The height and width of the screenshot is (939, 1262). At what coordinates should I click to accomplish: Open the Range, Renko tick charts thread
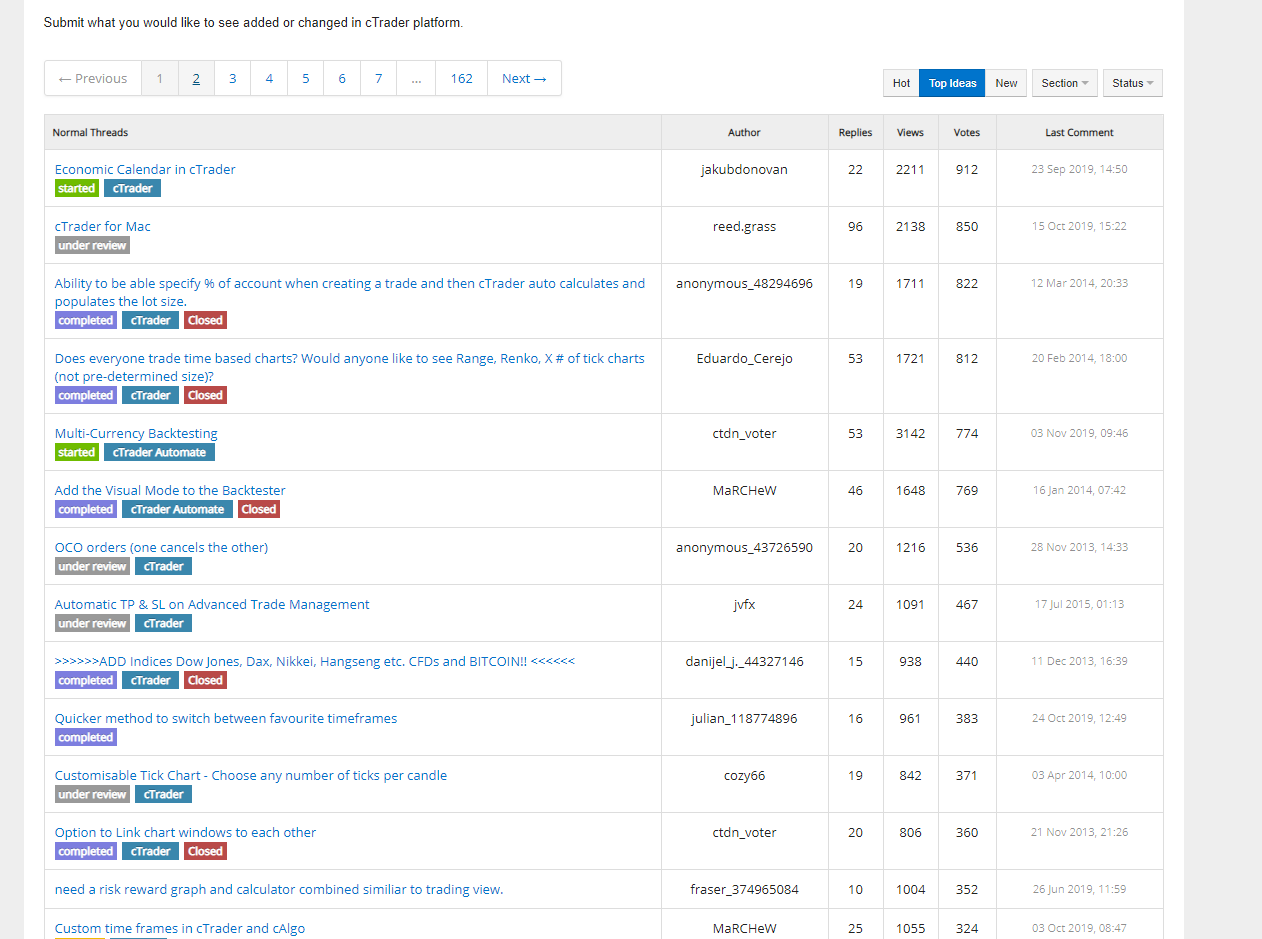click(349, 367)
